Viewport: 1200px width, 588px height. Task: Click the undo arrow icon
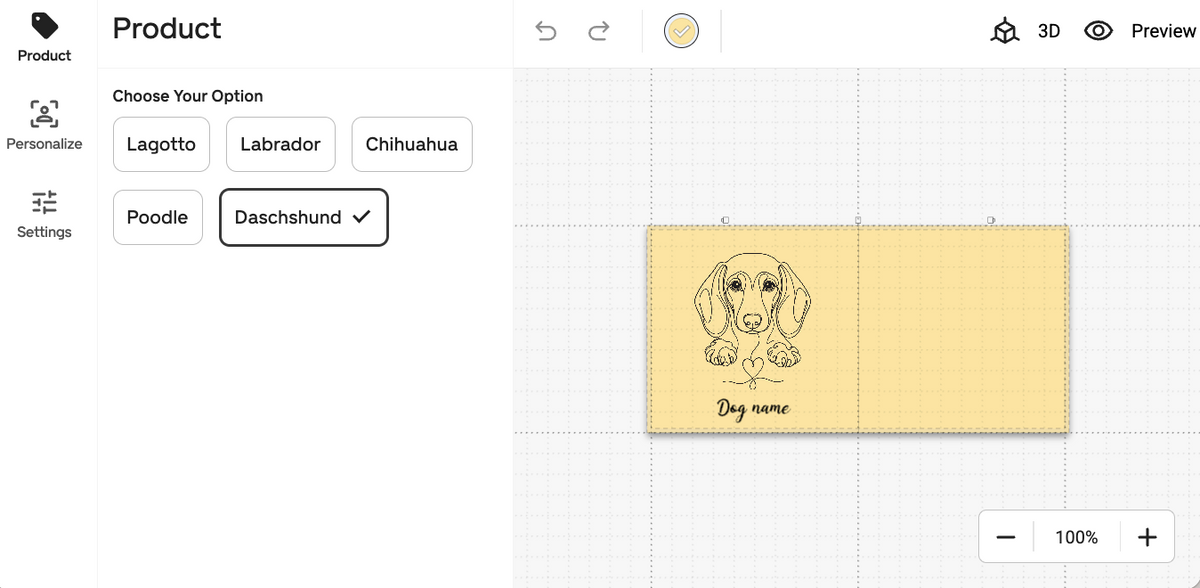click(546, 31)
